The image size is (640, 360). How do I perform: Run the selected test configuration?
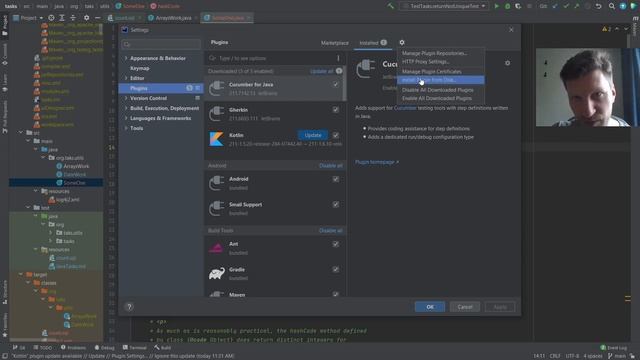point(496,6)
